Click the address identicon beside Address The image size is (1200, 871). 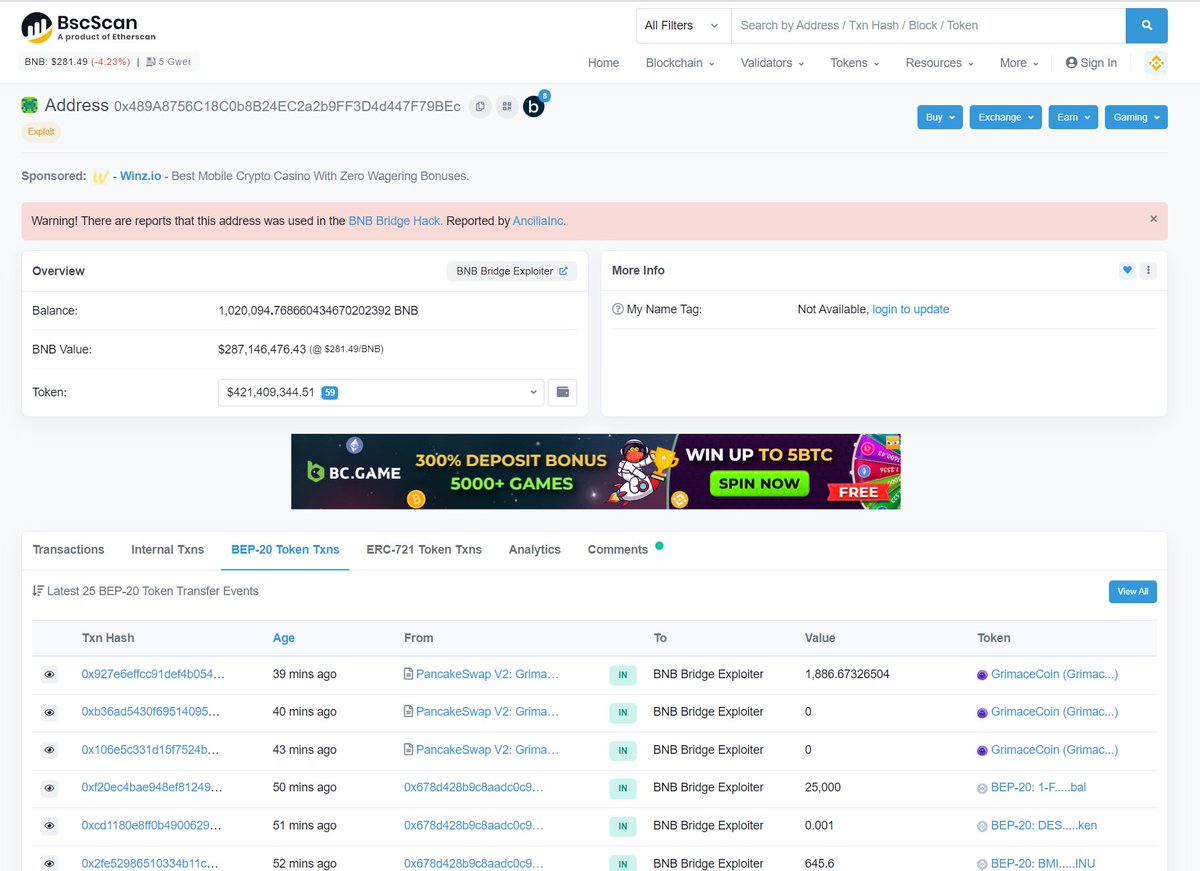pyautogui.click(x=30, y=105)
